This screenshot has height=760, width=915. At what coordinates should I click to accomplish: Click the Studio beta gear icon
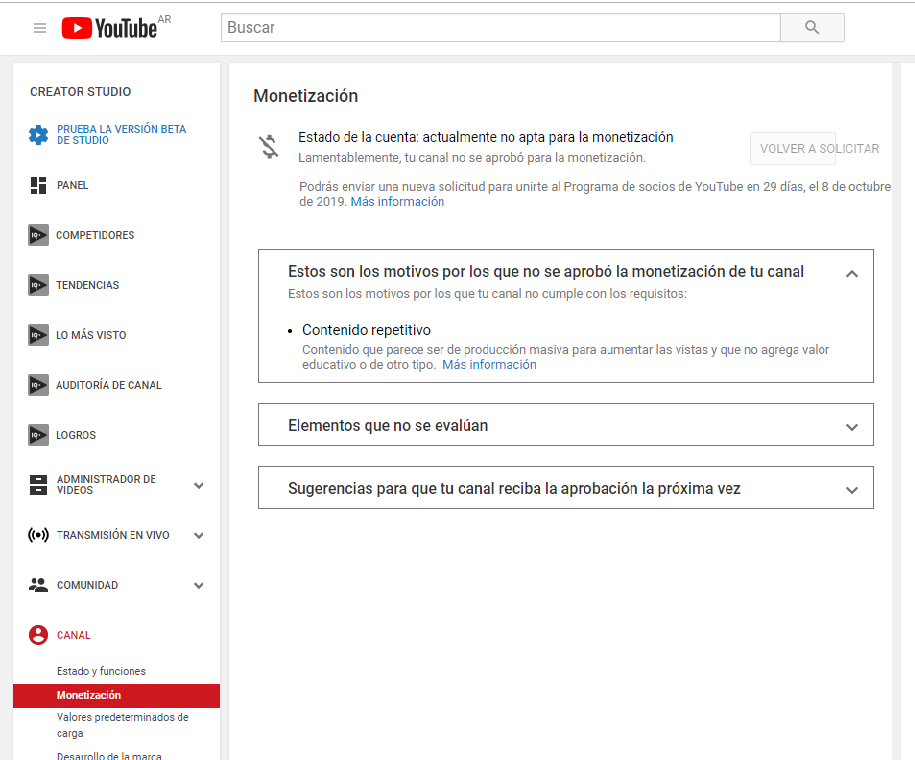click(x=39, y=135)
